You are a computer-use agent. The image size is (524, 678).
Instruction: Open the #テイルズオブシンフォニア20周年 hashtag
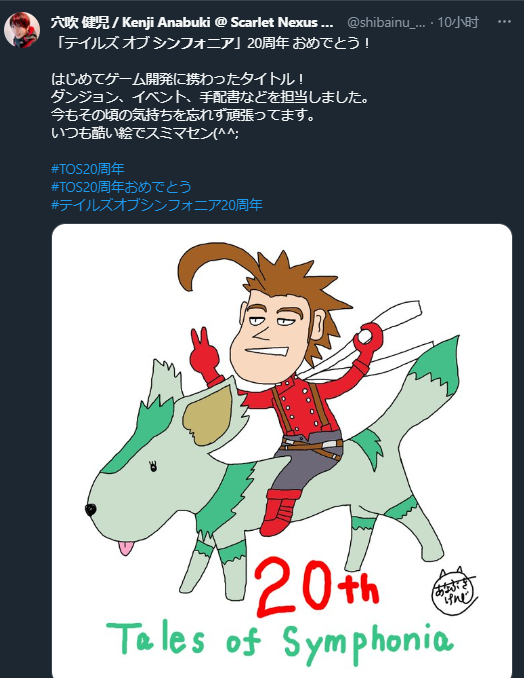(157, 205)
